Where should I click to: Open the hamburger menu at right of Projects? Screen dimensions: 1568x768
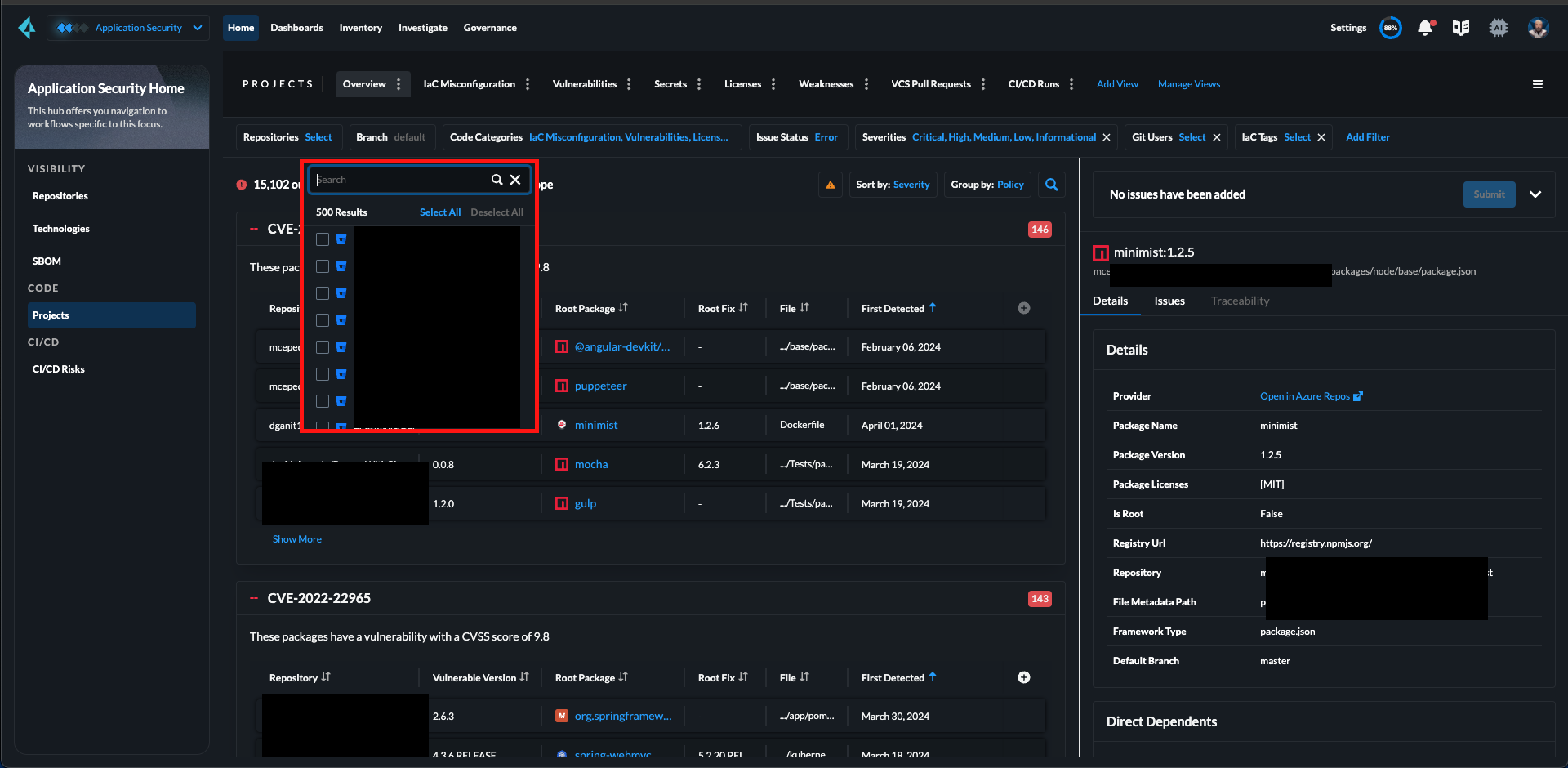pos(1538,84)
